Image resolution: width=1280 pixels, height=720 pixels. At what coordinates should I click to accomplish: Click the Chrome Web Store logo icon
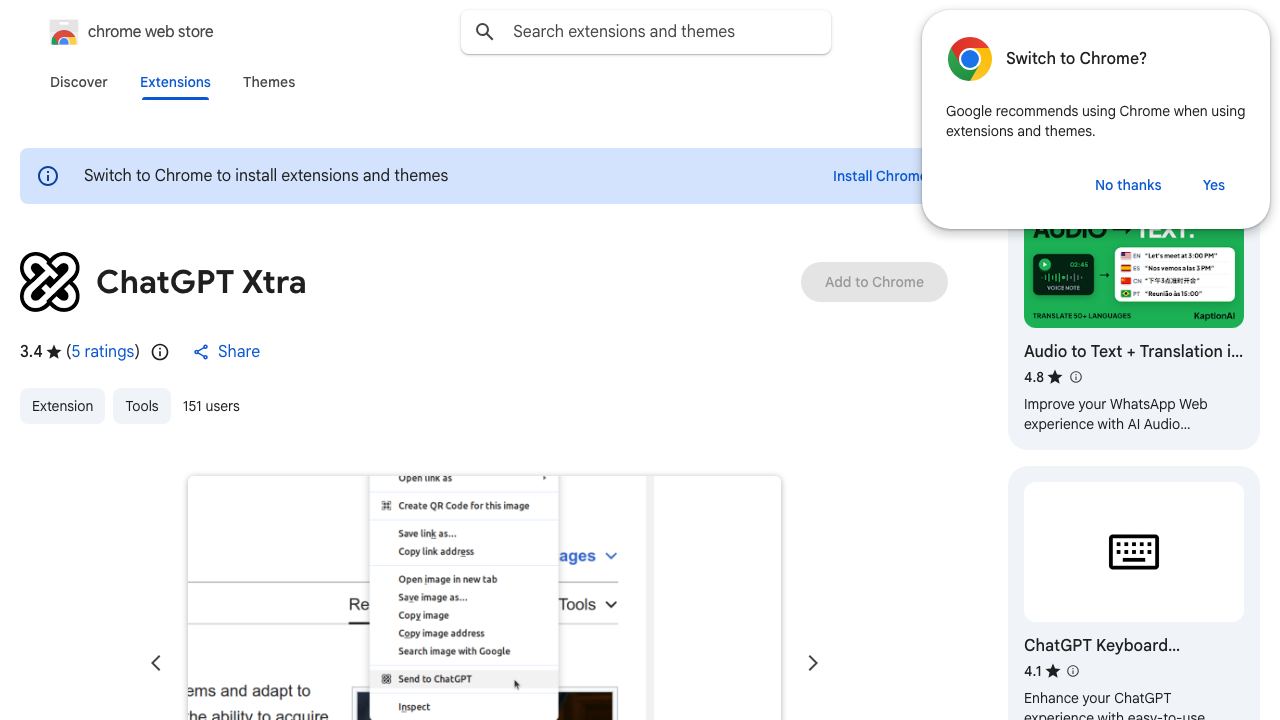pos(64,32)
